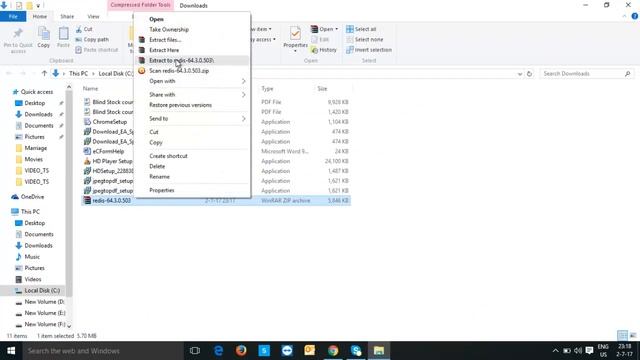This screenshot has height=360, width=640.
Task: Launch Microsoft Edge from taskbar
Action: (x=218, y=351)
